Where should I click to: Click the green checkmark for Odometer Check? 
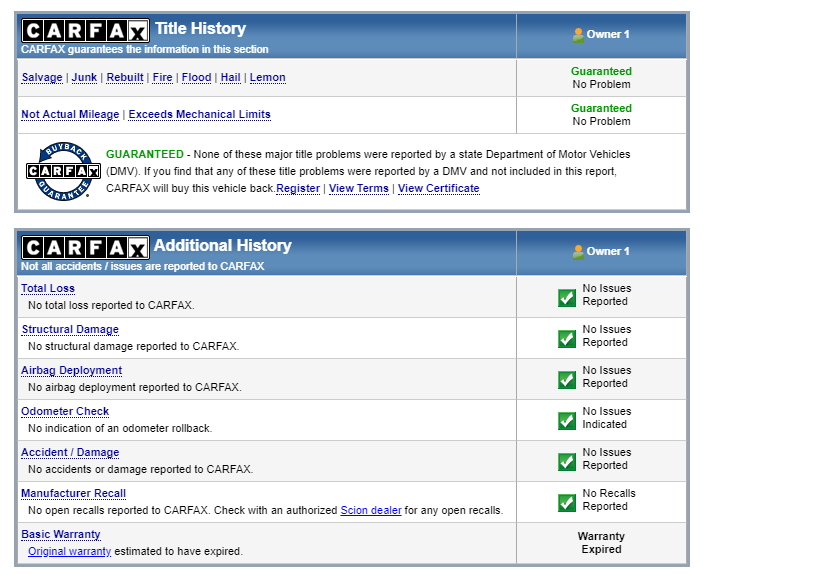click(x=567, y=421)
